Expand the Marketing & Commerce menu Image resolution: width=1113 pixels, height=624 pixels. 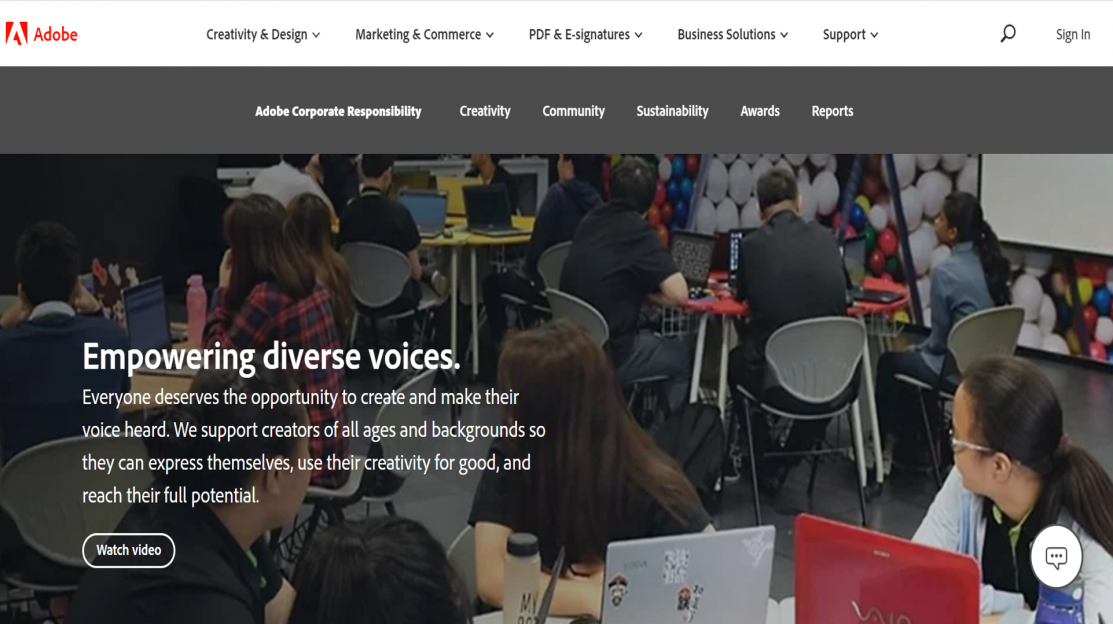coord(424,34)
